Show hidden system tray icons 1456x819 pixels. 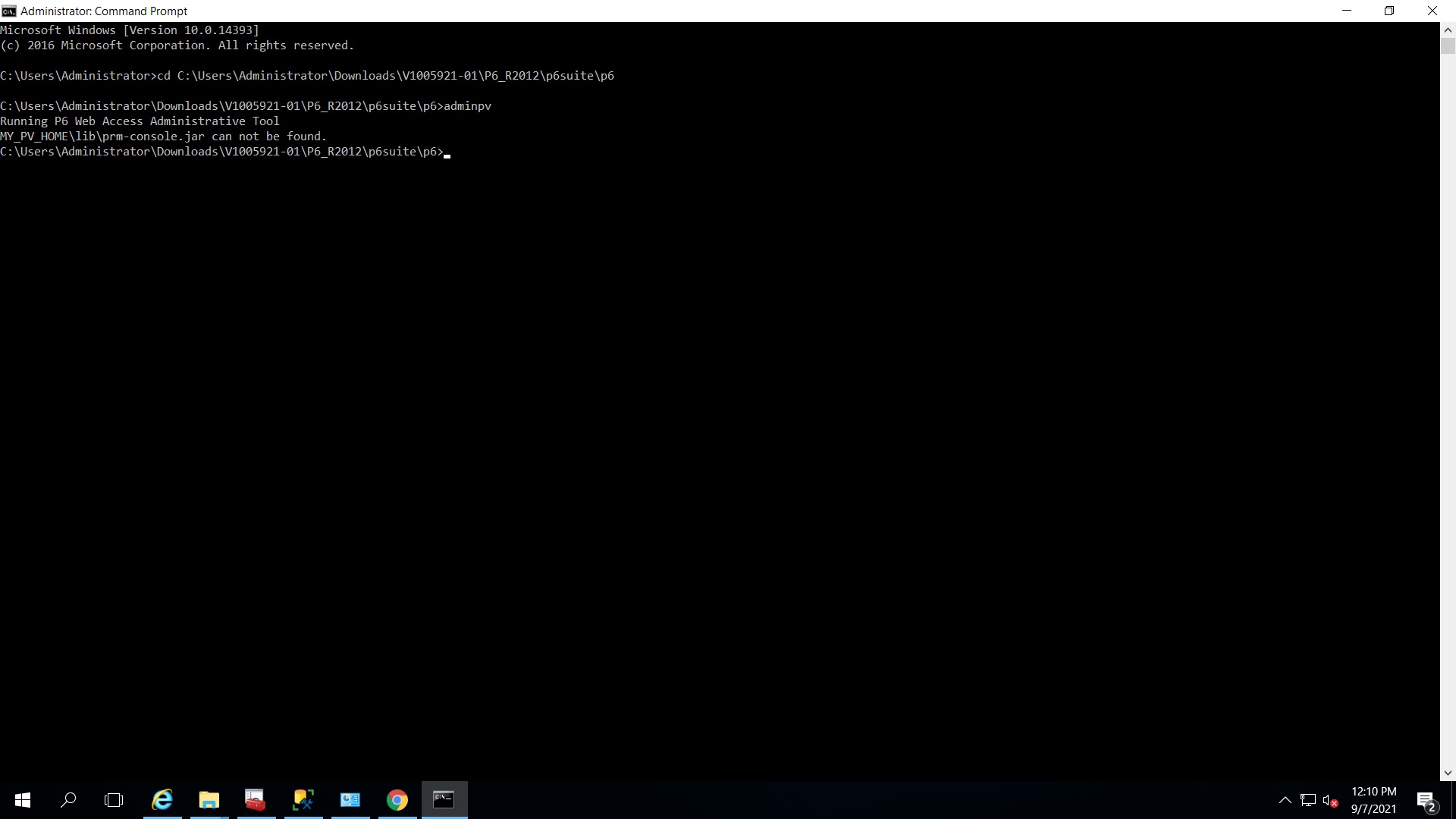coord(1285,800)
